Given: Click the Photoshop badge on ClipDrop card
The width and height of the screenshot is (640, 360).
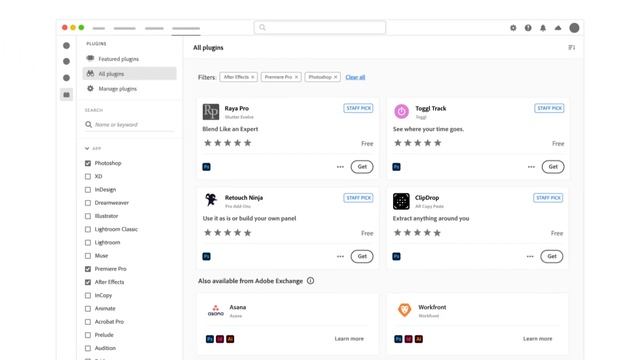Looking at the screenshot, I should (396, 256).
